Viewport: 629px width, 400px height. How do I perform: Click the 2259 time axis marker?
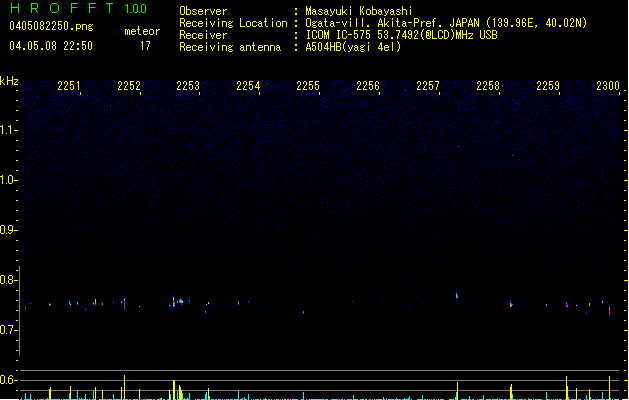[x=548, y=86]
